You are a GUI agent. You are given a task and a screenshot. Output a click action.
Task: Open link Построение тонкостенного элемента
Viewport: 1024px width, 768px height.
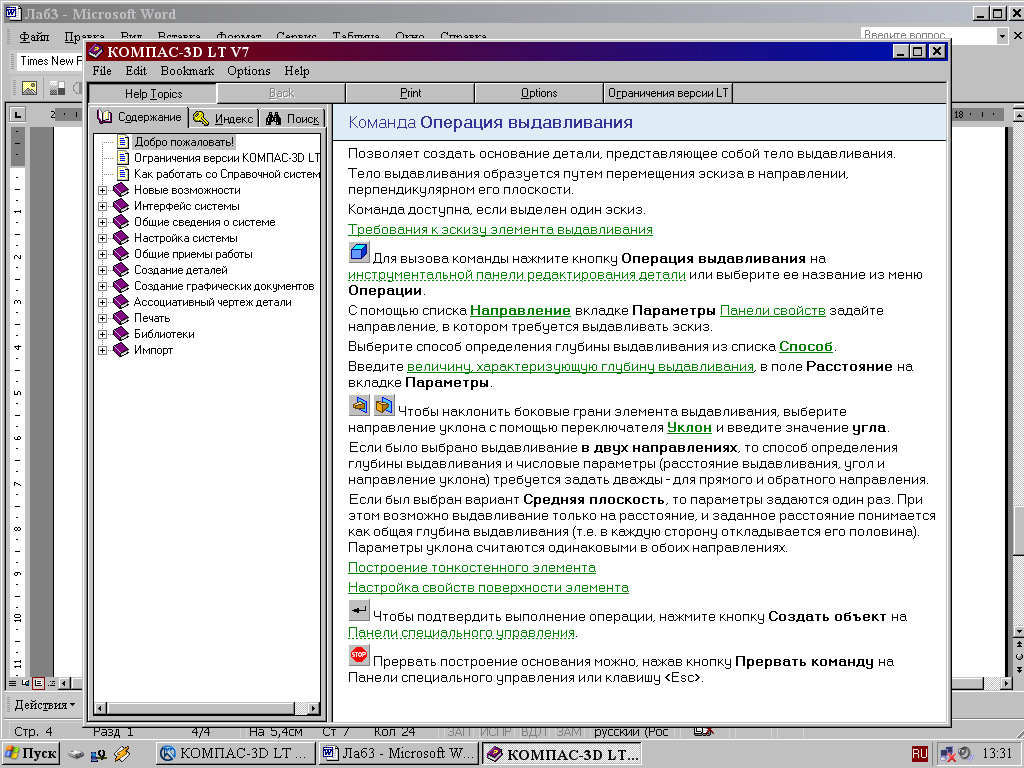[472, 568]
